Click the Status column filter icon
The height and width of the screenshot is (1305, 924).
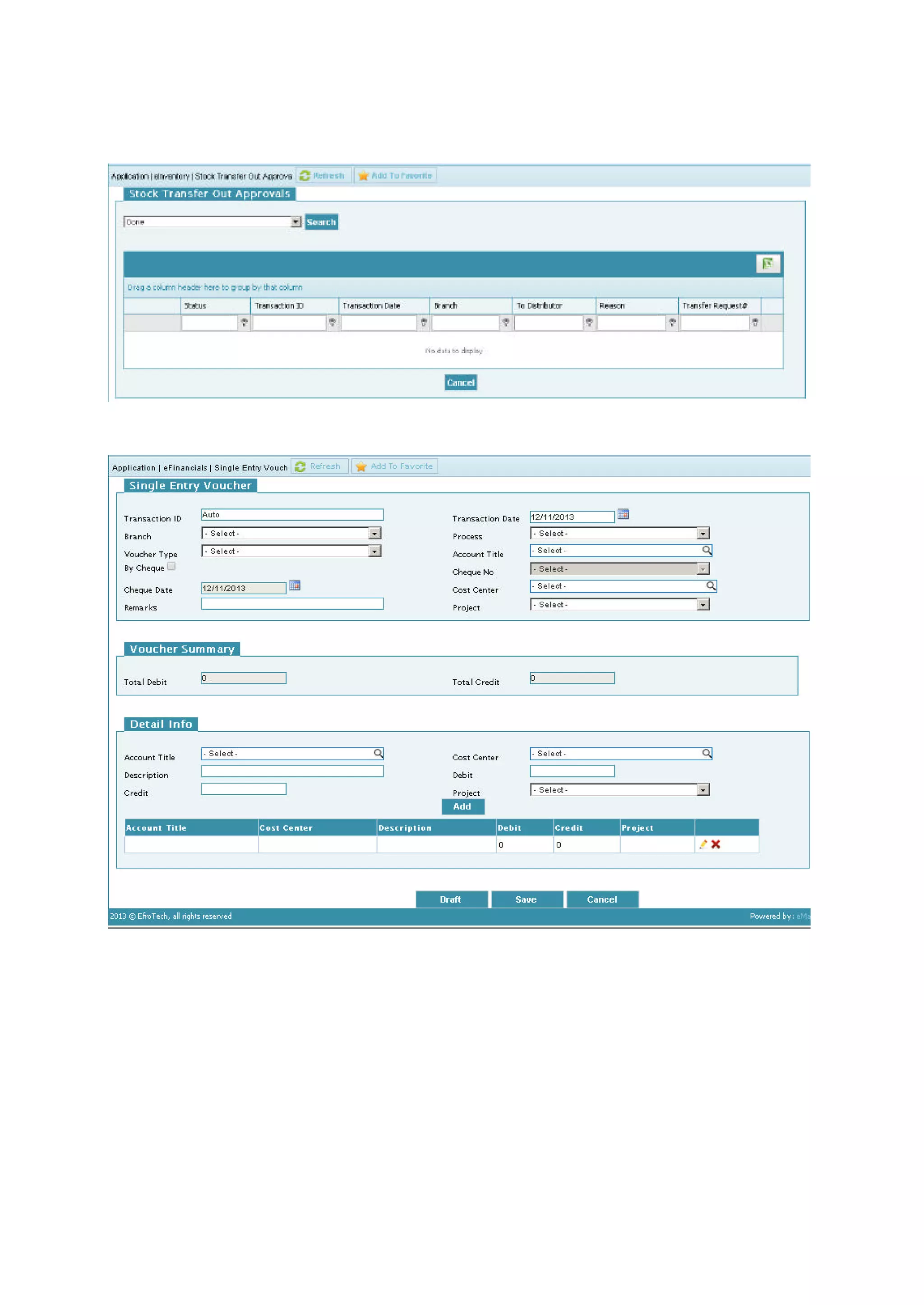pyautogui.click(x=244, y=323)
